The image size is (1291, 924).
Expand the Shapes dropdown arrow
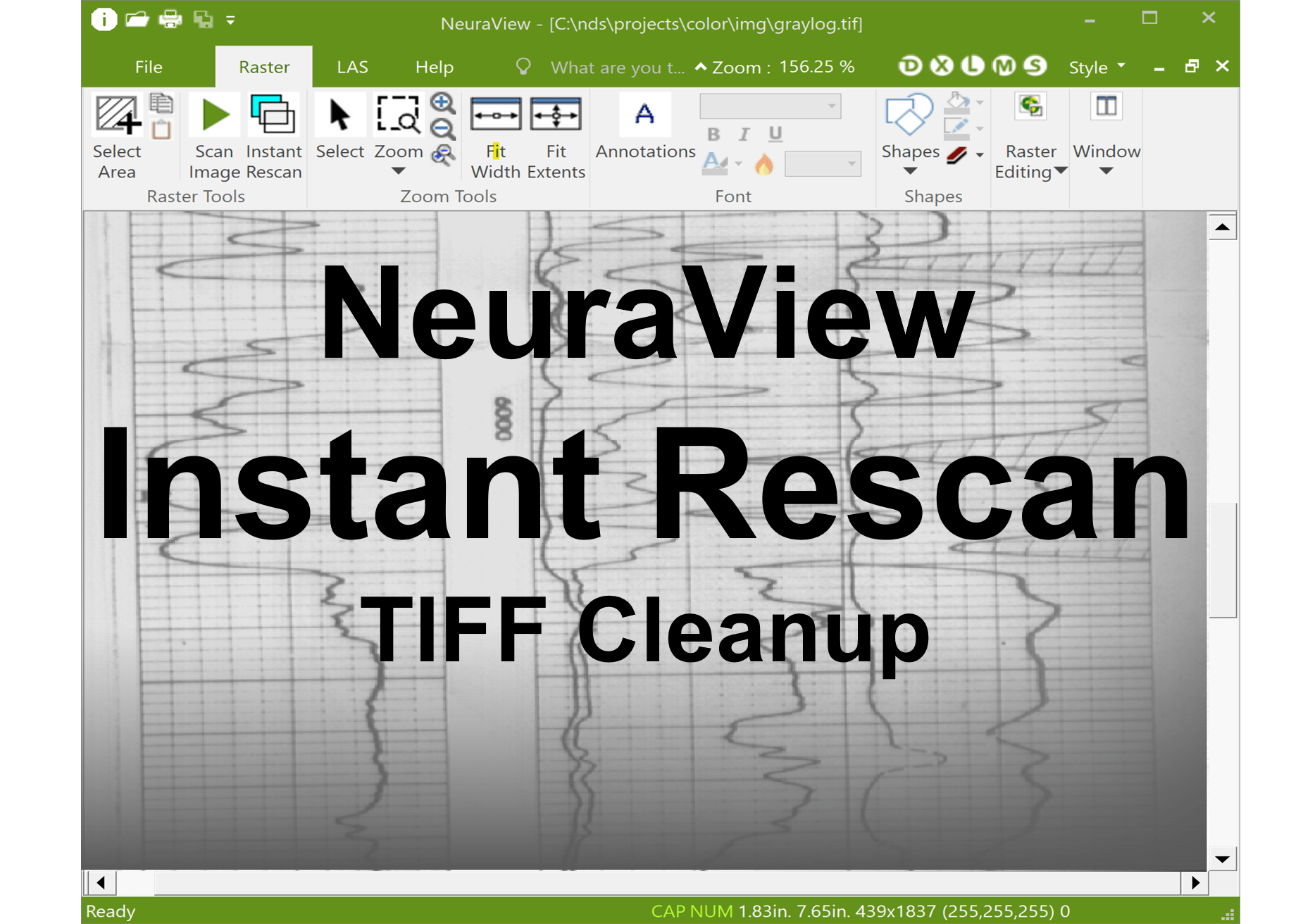click(910, 171)
